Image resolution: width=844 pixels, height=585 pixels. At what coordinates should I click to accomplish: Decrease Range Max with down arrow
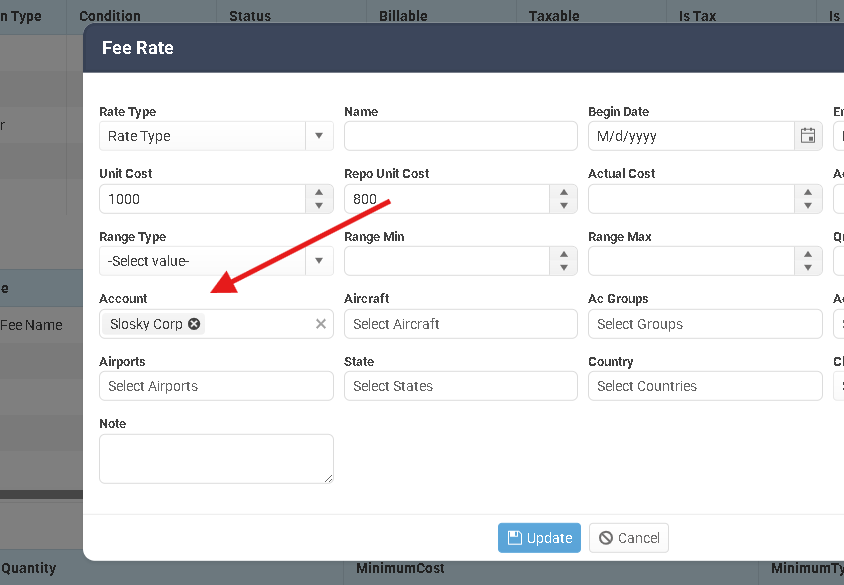click(x=808, y=269)
